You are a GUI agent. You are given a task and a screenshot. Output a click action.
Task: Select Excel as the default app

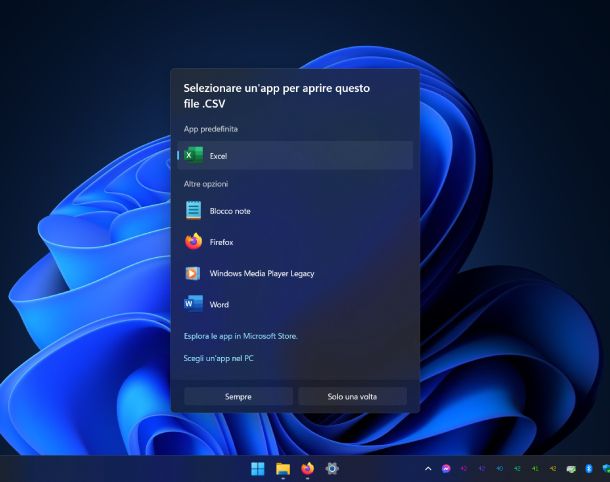click(x=295, y=155)
